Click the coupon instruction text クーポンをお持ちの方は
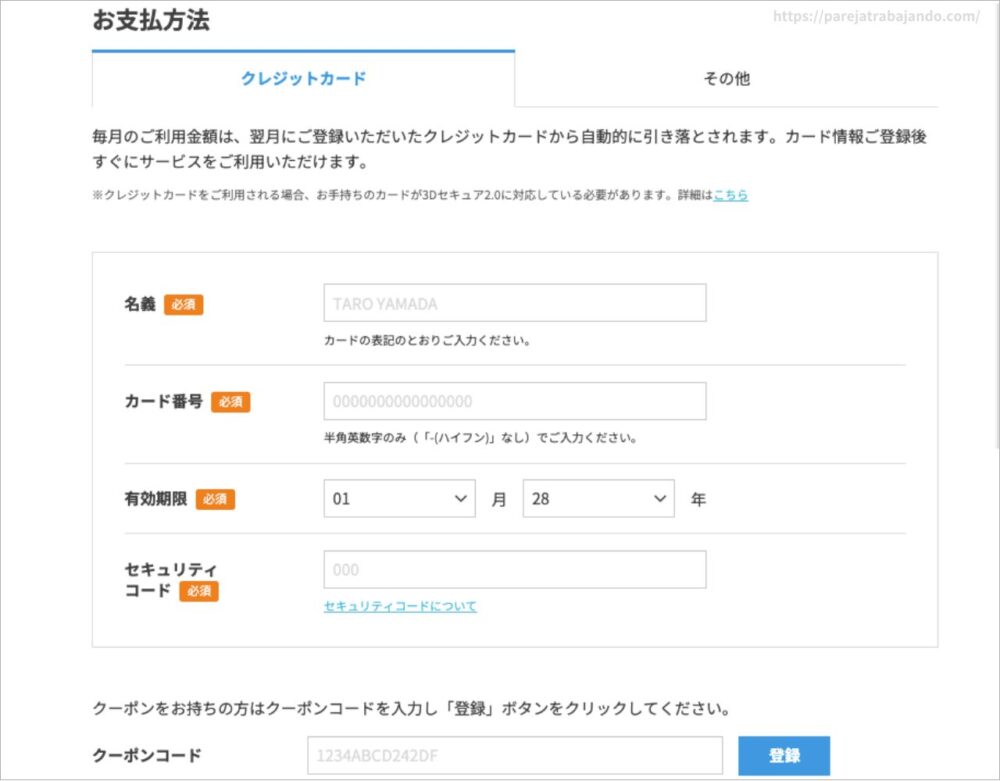The height and width of the screenshot is (781, 1000). click(x=411, y=709)
